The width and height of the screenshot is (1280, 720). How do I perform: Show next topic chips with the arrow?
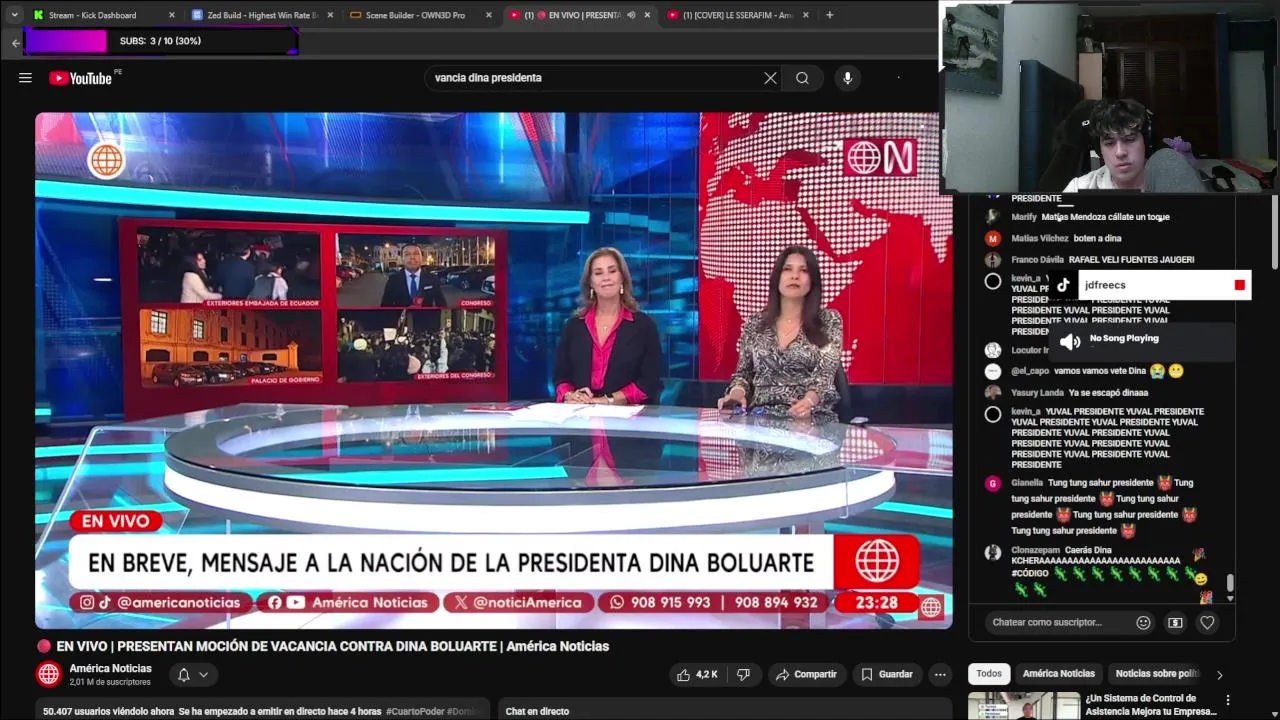pos(1219,674)
